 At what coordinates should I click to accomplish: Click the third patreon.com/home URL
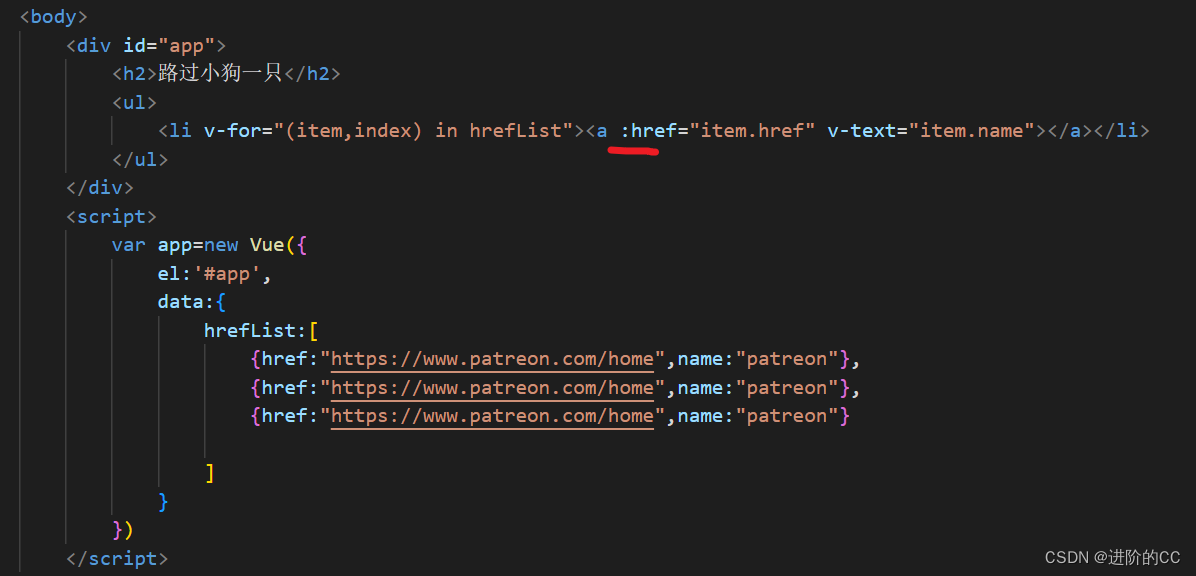click(x=491, y=415)
